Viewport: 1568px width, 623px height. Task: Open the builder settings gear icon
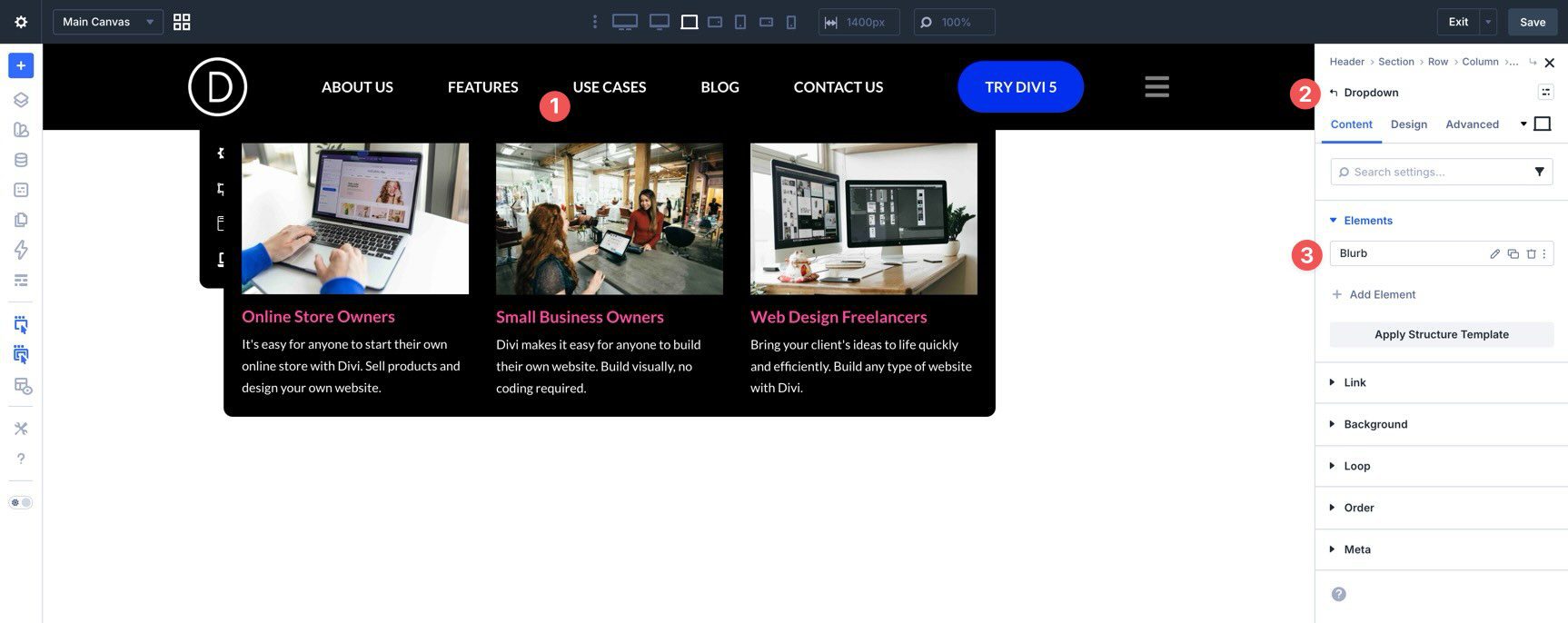[21, 22]
